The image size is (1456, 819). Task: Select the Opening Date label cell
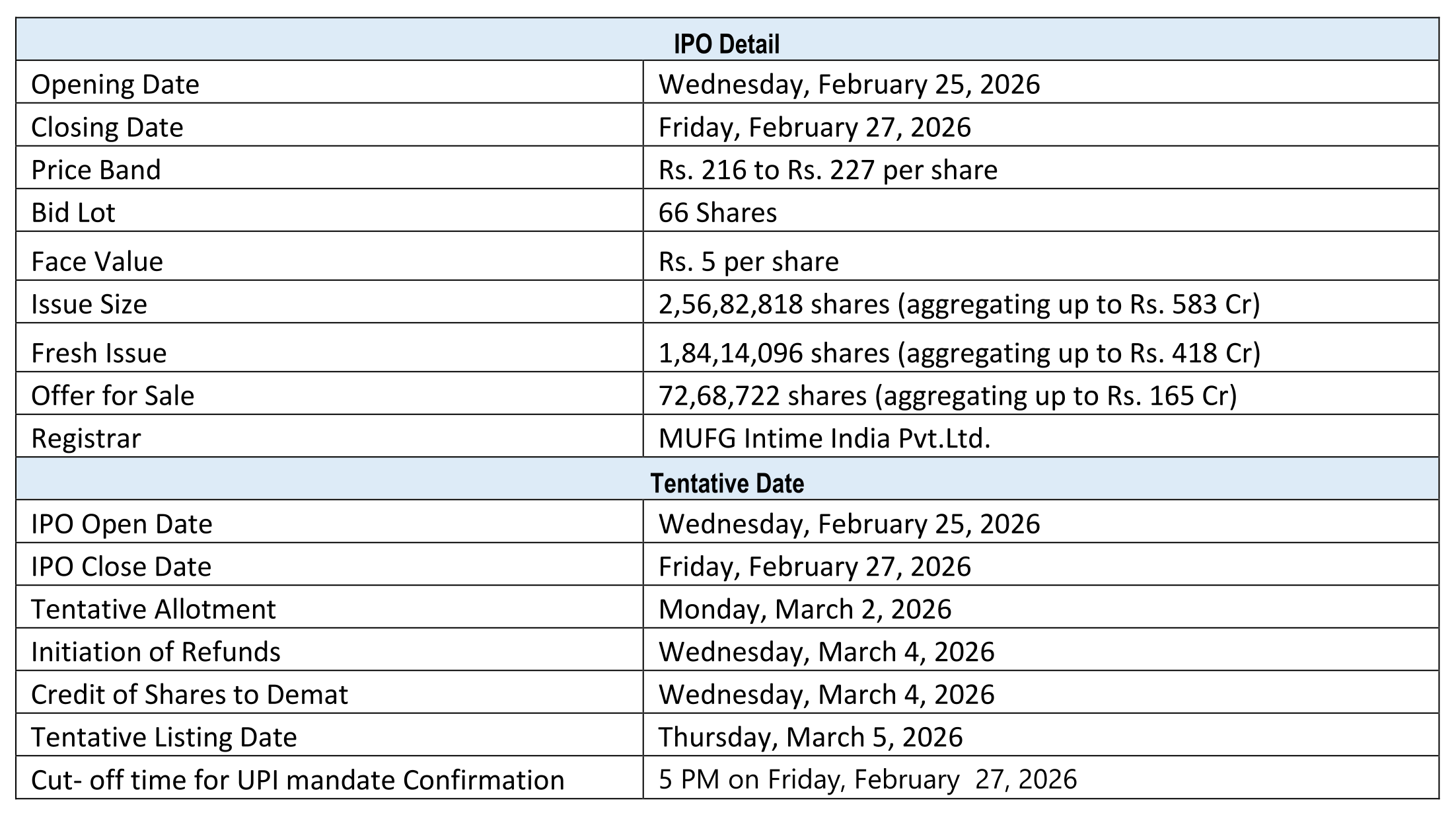(115, 85)
